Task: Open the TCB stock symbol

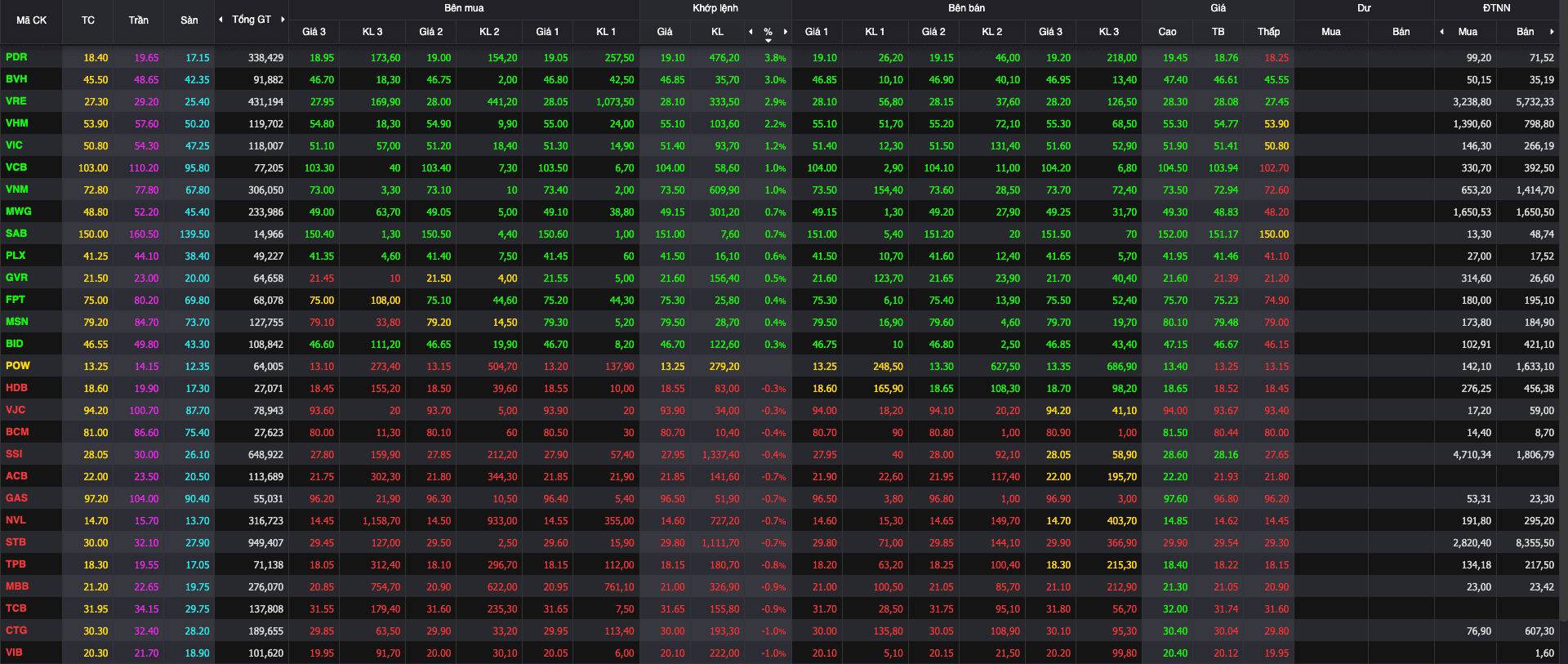Action: [16, 608]
